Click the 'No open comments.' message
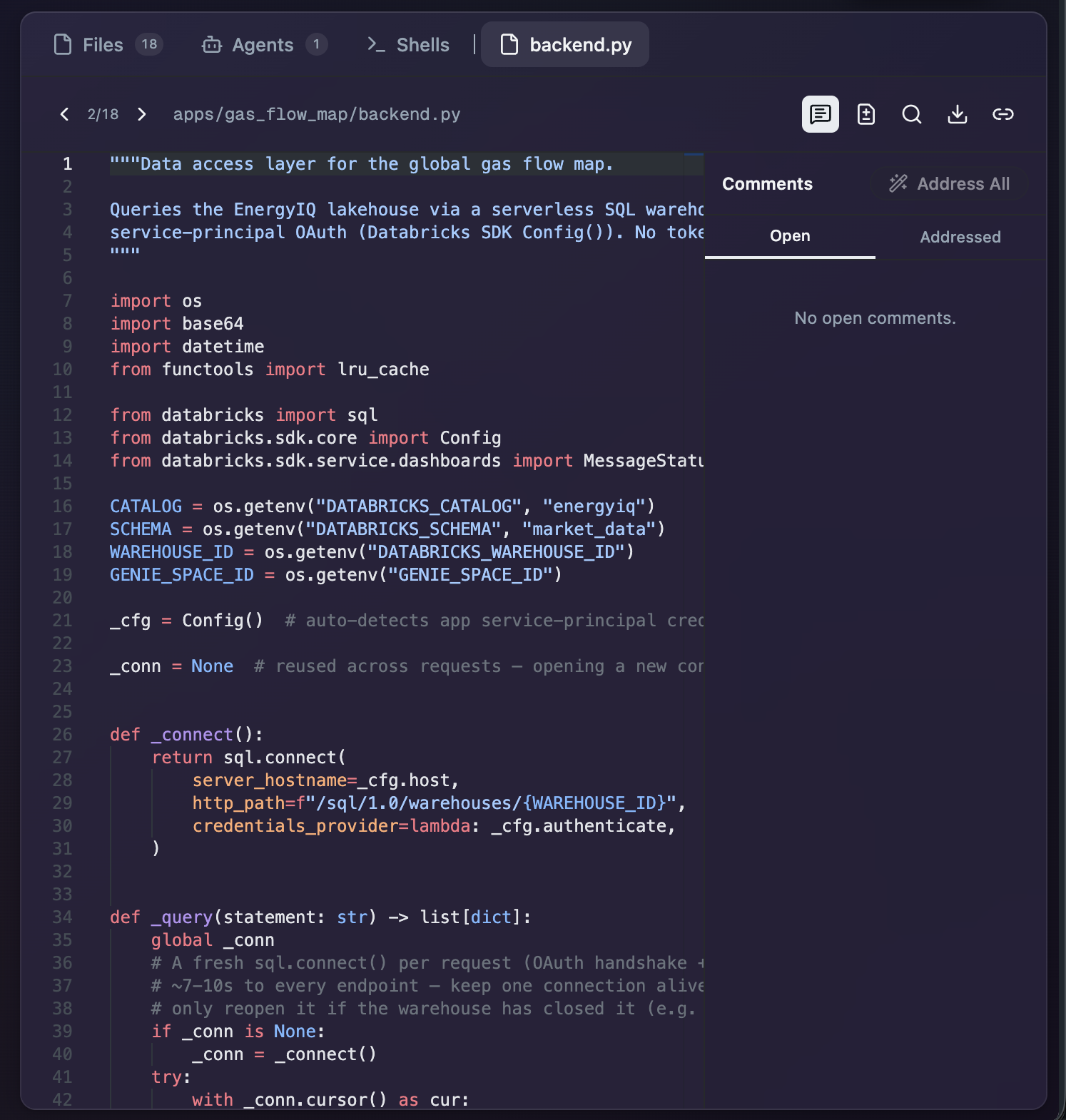The height and width of the screenshot is (1120, 1066). coord(875,318)
